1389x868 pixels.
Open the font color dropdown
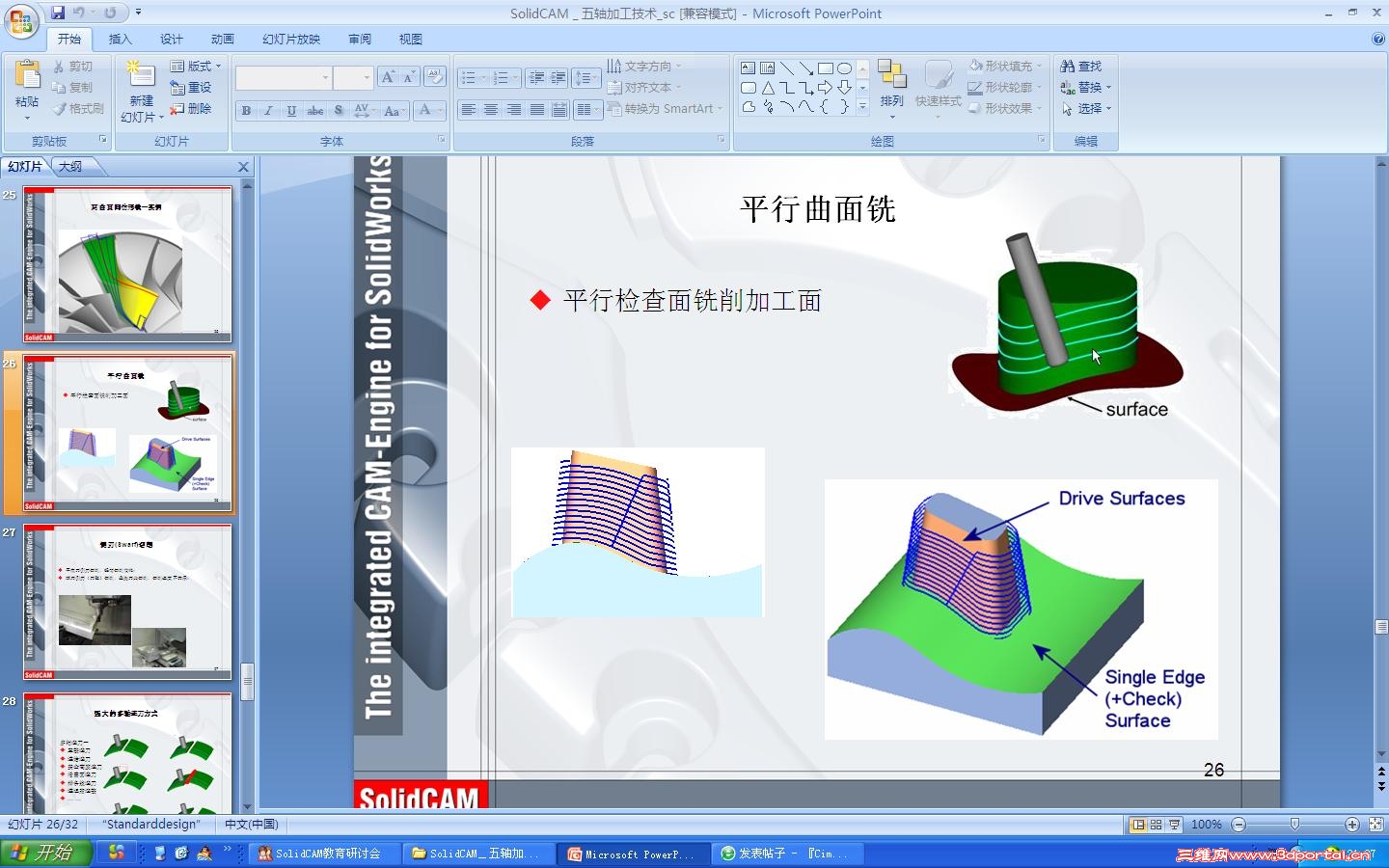point(428,111)
